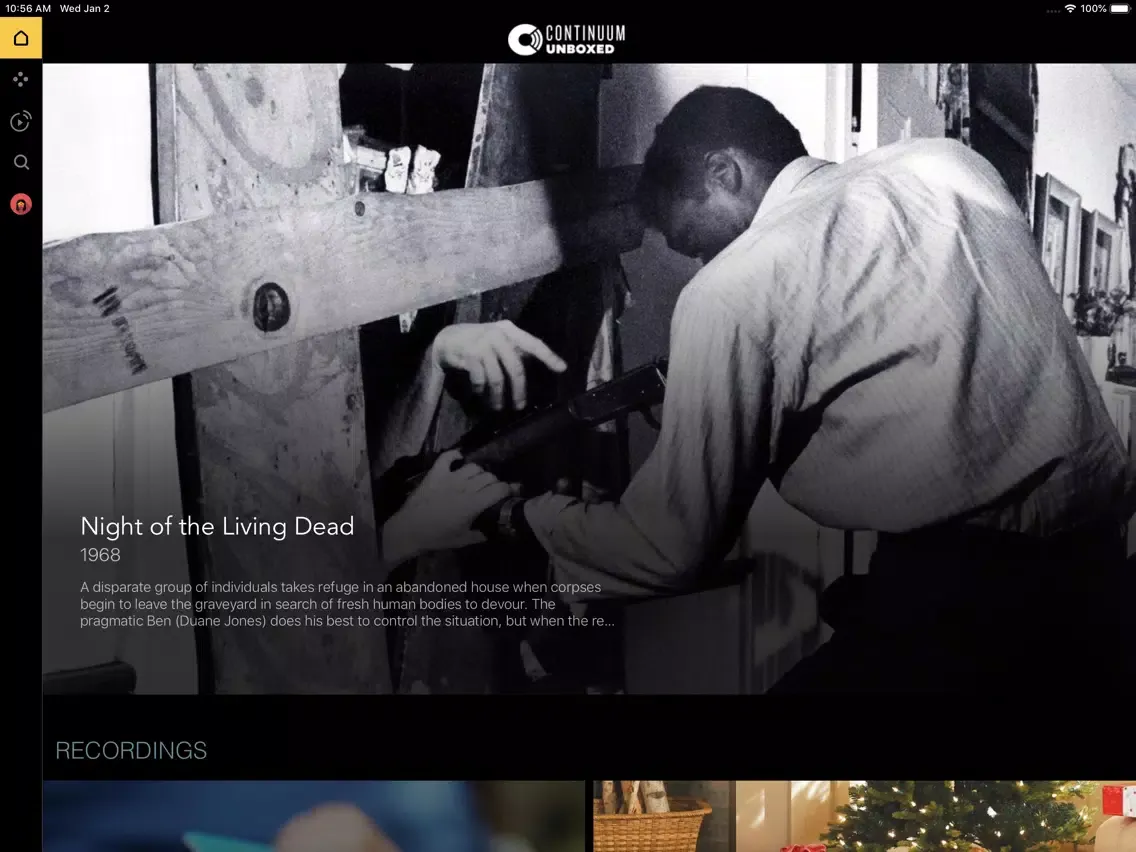Open the Home tab in the sidebar
The width and height of the screenshot is (1136, 852).
(x=21, y=38)
